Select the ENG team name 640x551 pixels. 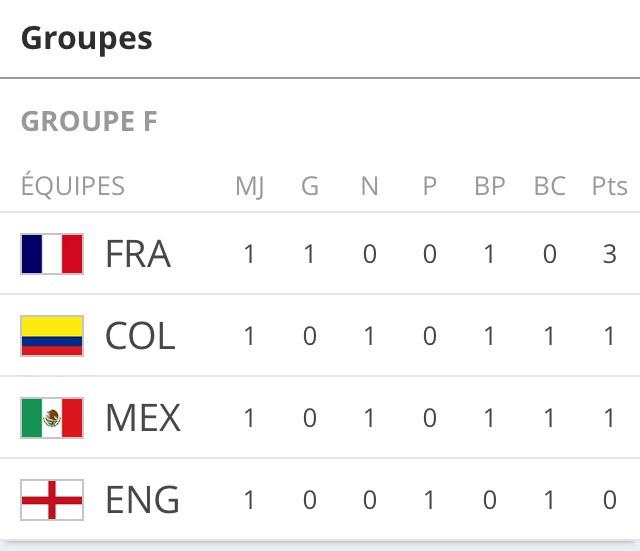tap(143, 500)
